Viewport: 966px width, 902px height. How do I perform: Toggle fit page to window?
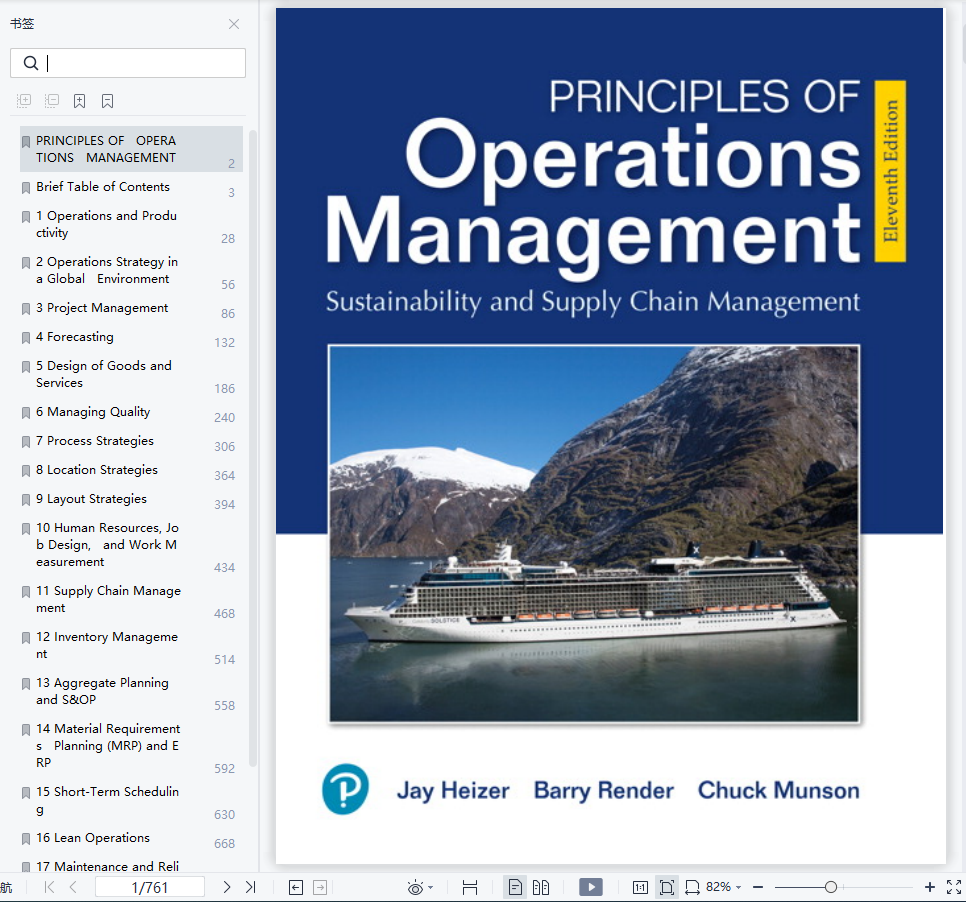point(667,887)
